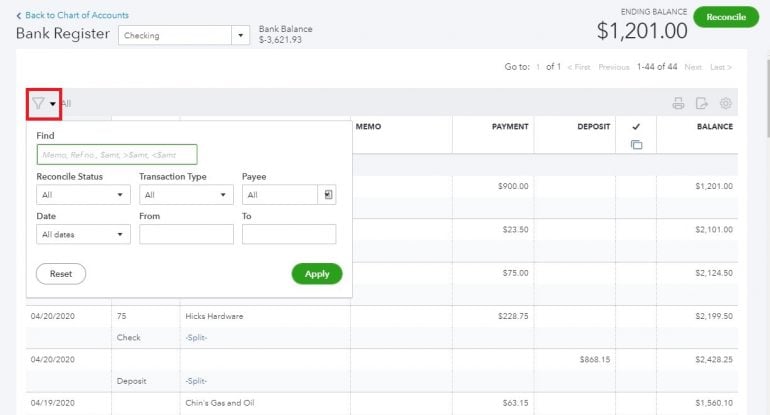
Task: Sort by the BALANCE column header
Action: (714, 127)
